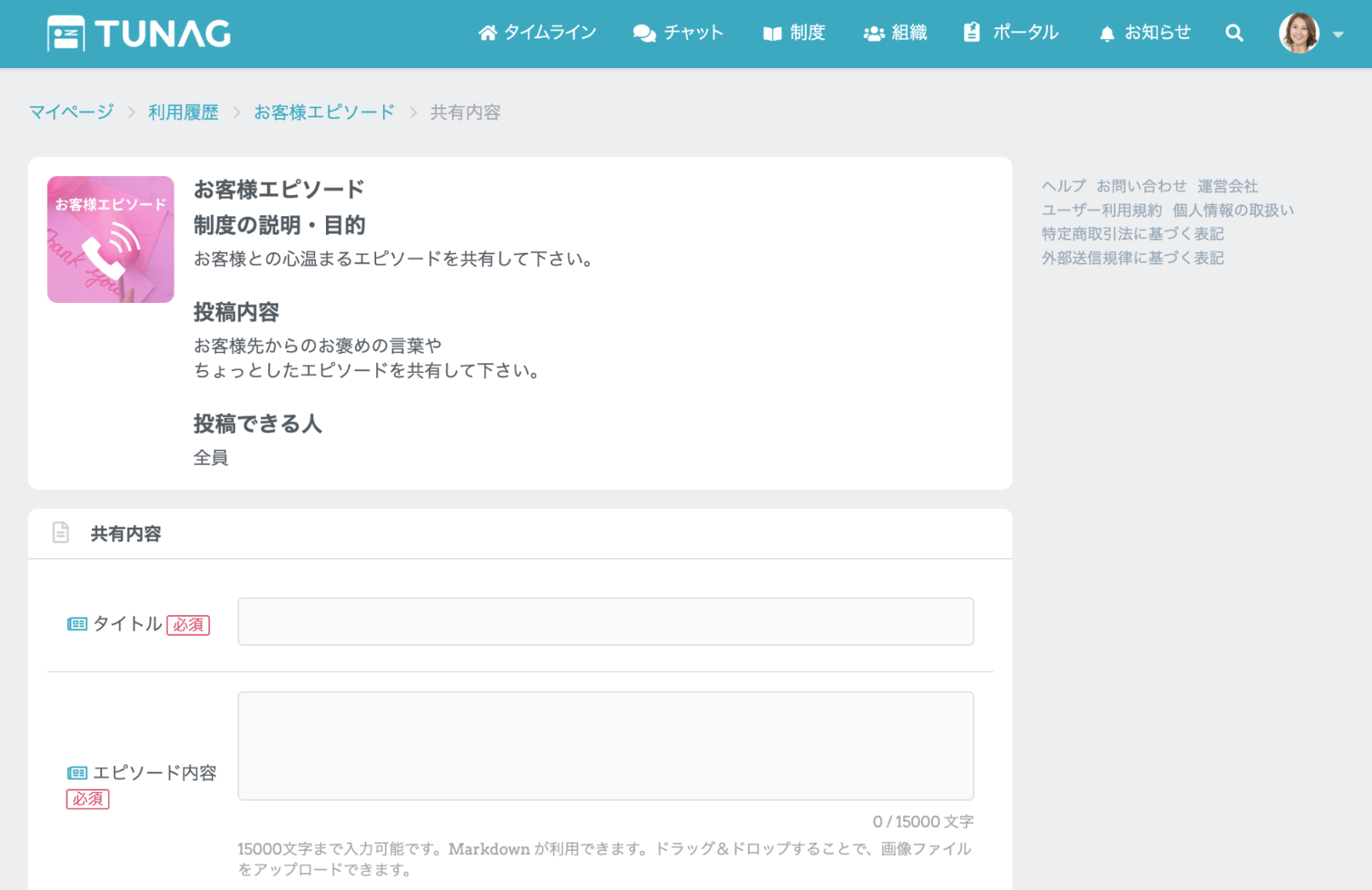Open 個人情報の取扱い link
The image size is (1372, 890).
click(x=1233, y=210)
